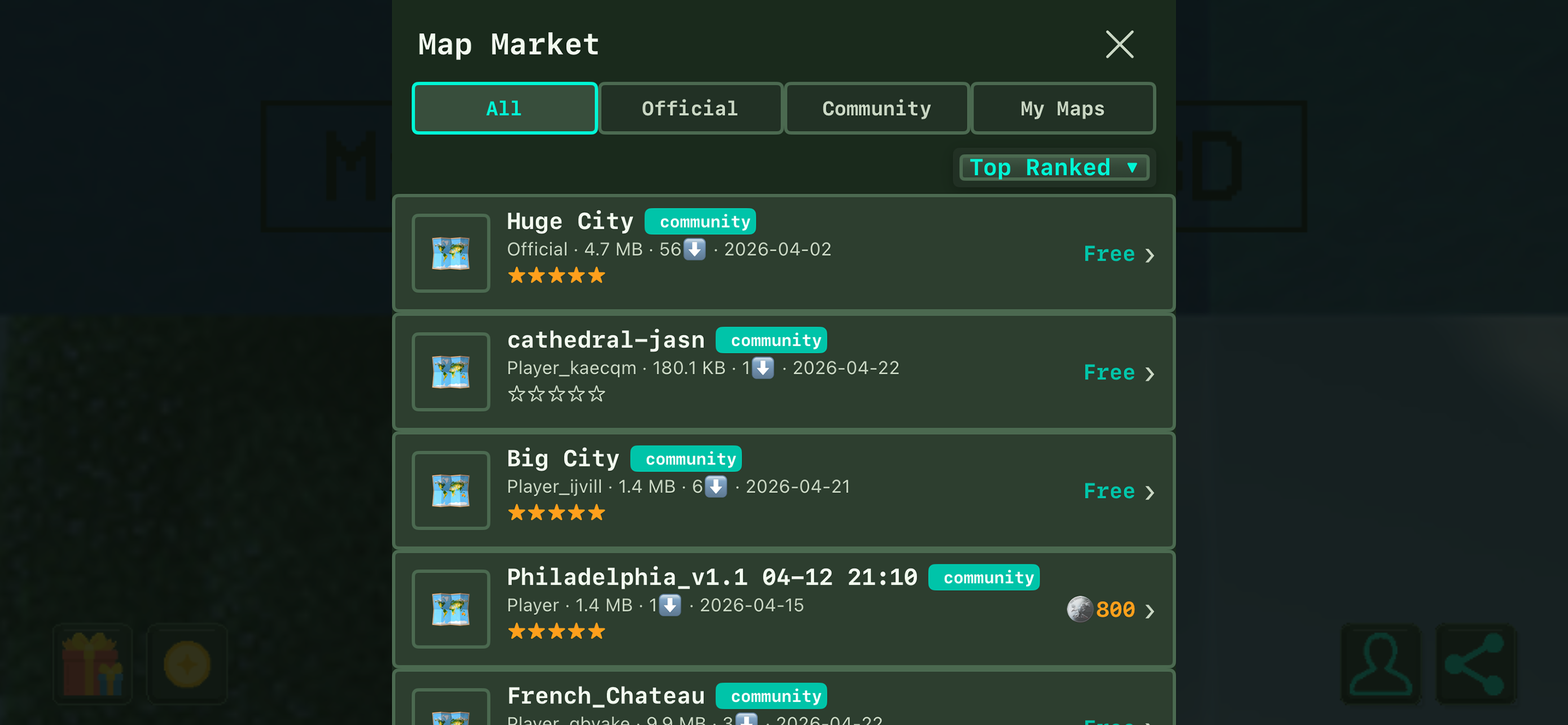This screenshot has width=1568, height=725.
Task: Click the 180.1 KB file size text
Action: pos(689,368)
